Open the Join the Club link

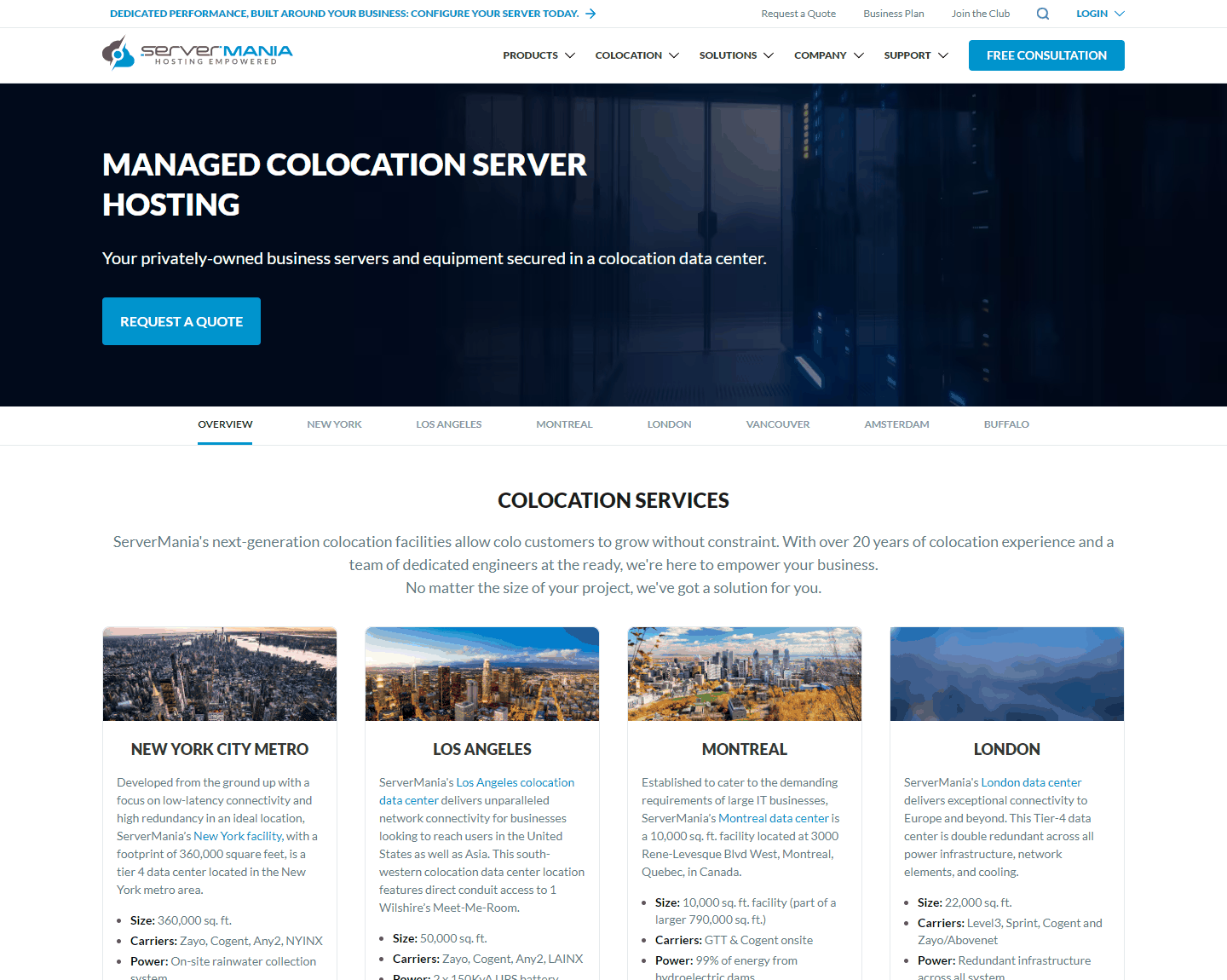981,14
